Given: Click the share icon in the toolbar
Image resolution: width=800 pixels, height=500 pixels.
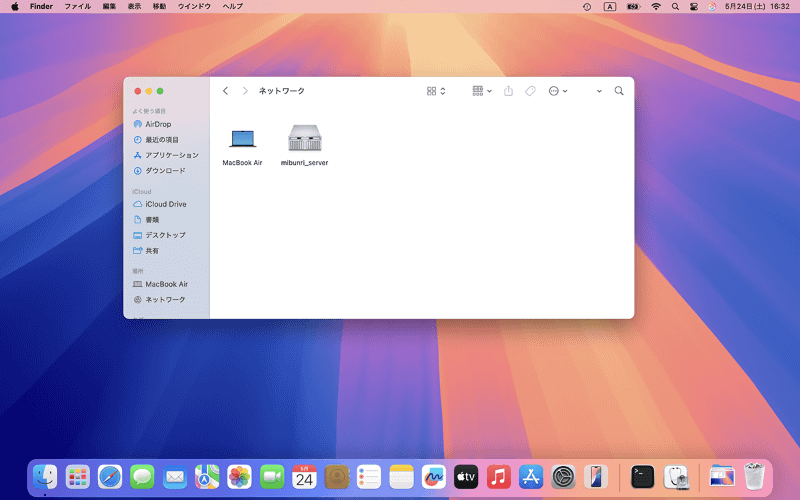Looking at the screenshot, I should coord(508,91).
